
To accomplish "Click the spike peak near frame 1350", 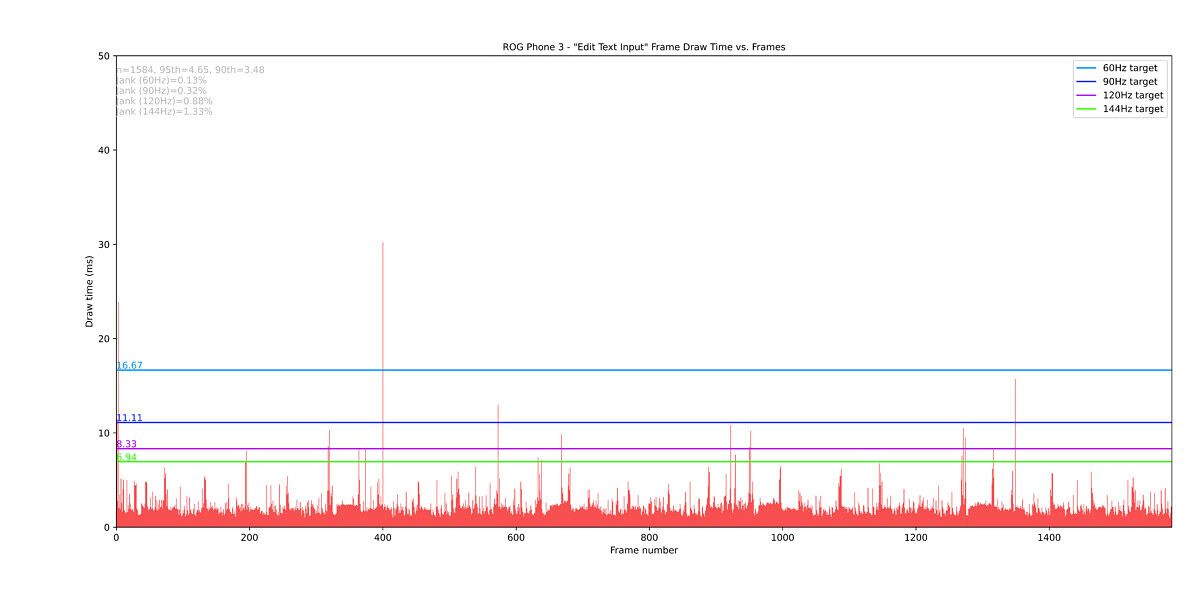I will click(x=1015, y=380).
